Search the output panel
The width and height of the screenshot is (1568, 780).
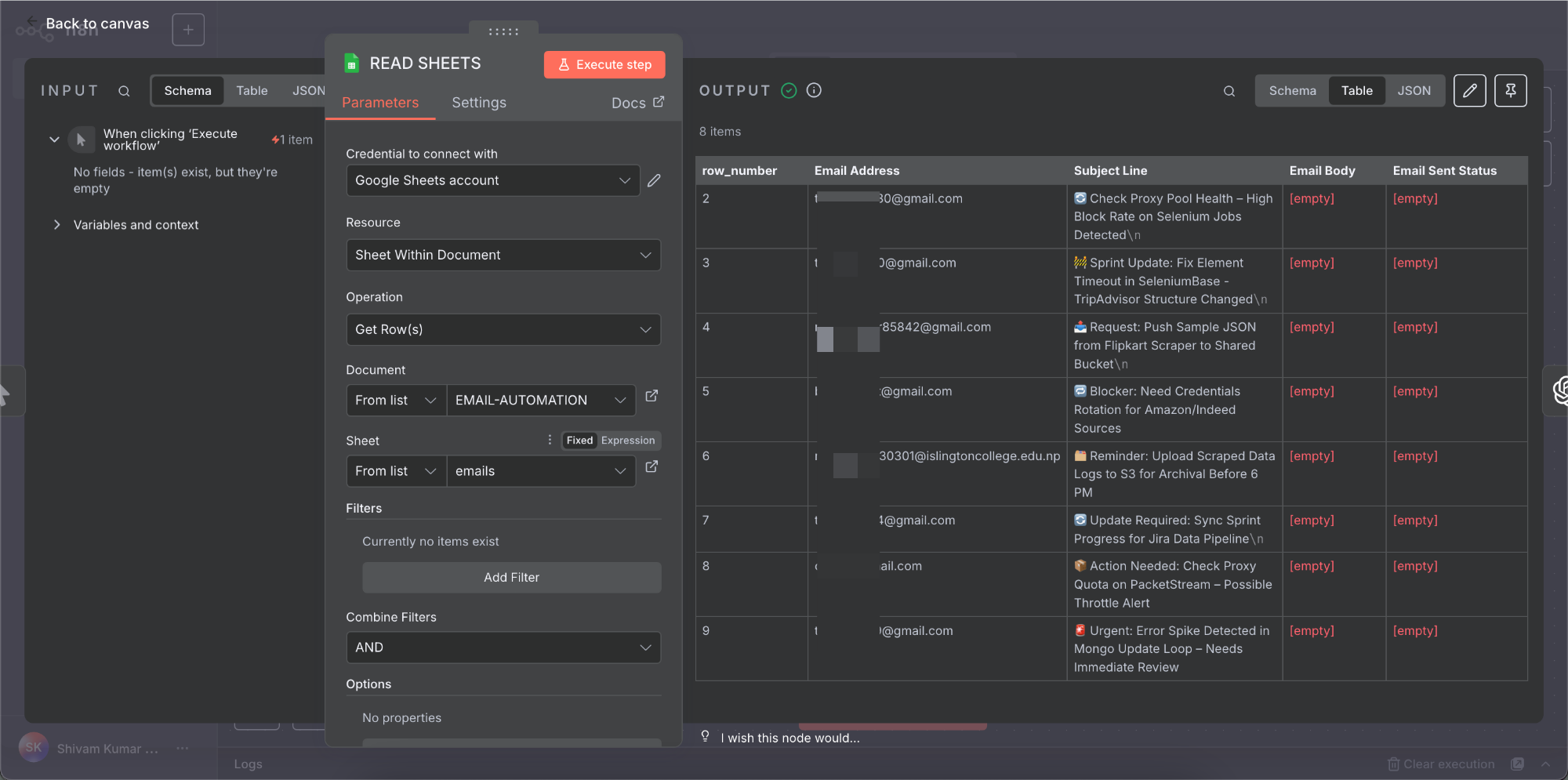coord(1229,91)
